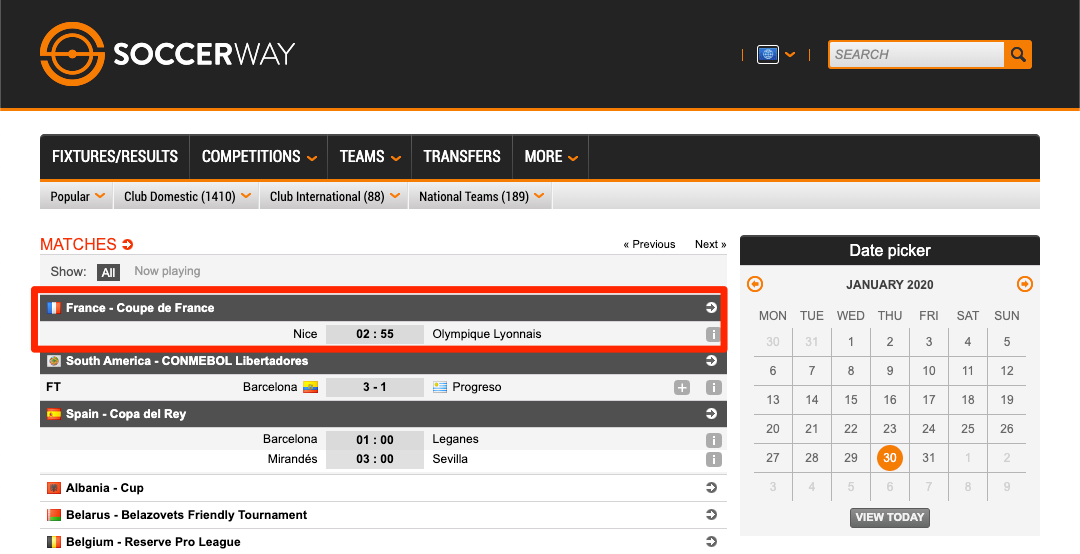Click the Progreso team name
This screenshot has width=1080, height=554.
(477, 387)
